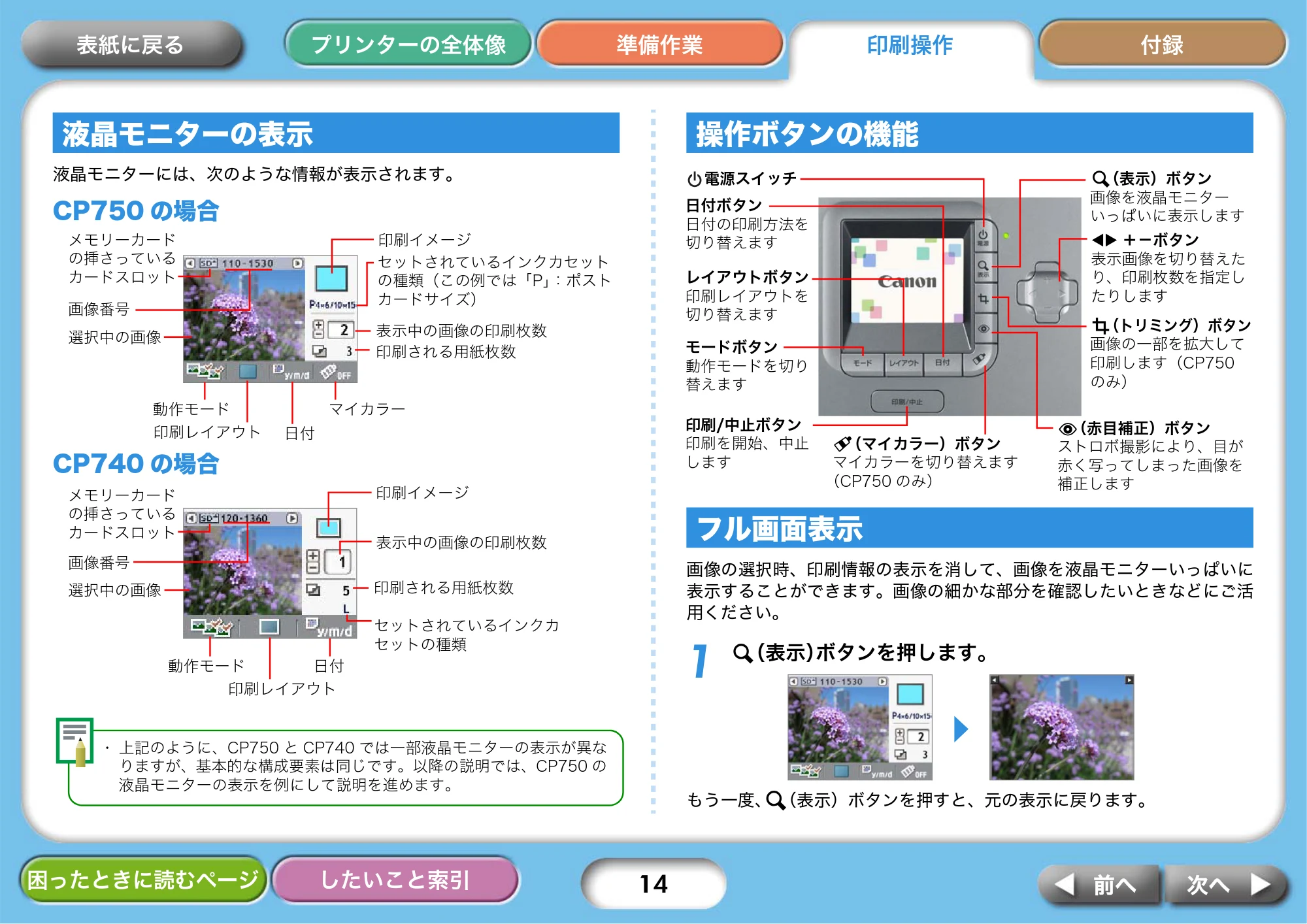Screen dimensions: 1307x924
Task: Click the power switch icon on the printer photo
Action: (983, 237)
